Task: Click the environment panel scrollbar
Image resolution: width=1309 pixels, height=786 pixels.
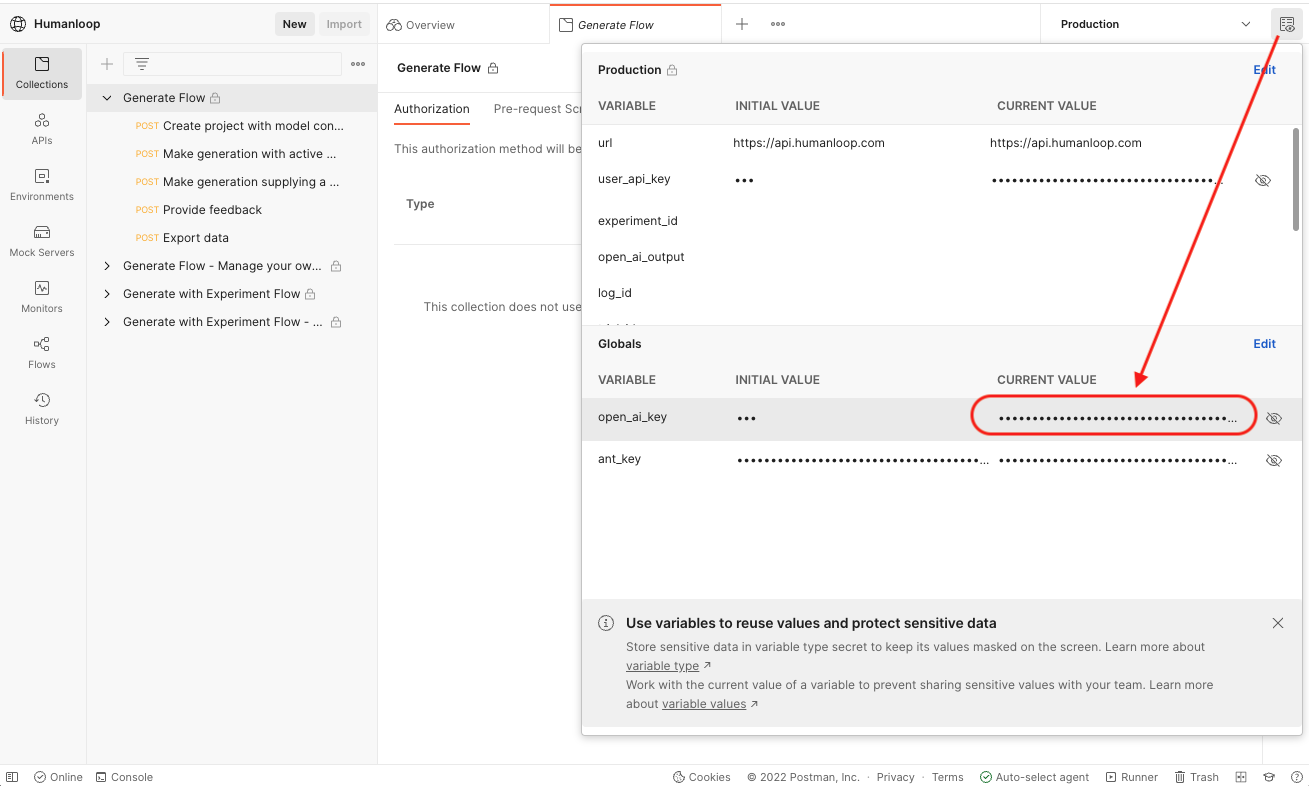Action: [x=1297, y=180]
